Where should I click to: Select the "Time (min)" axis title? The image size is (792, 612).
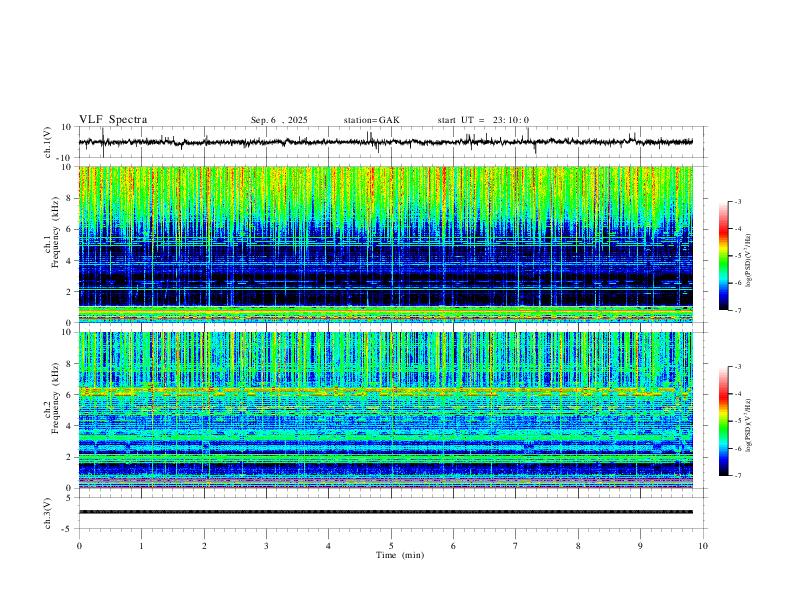click(x=400, y=555)
